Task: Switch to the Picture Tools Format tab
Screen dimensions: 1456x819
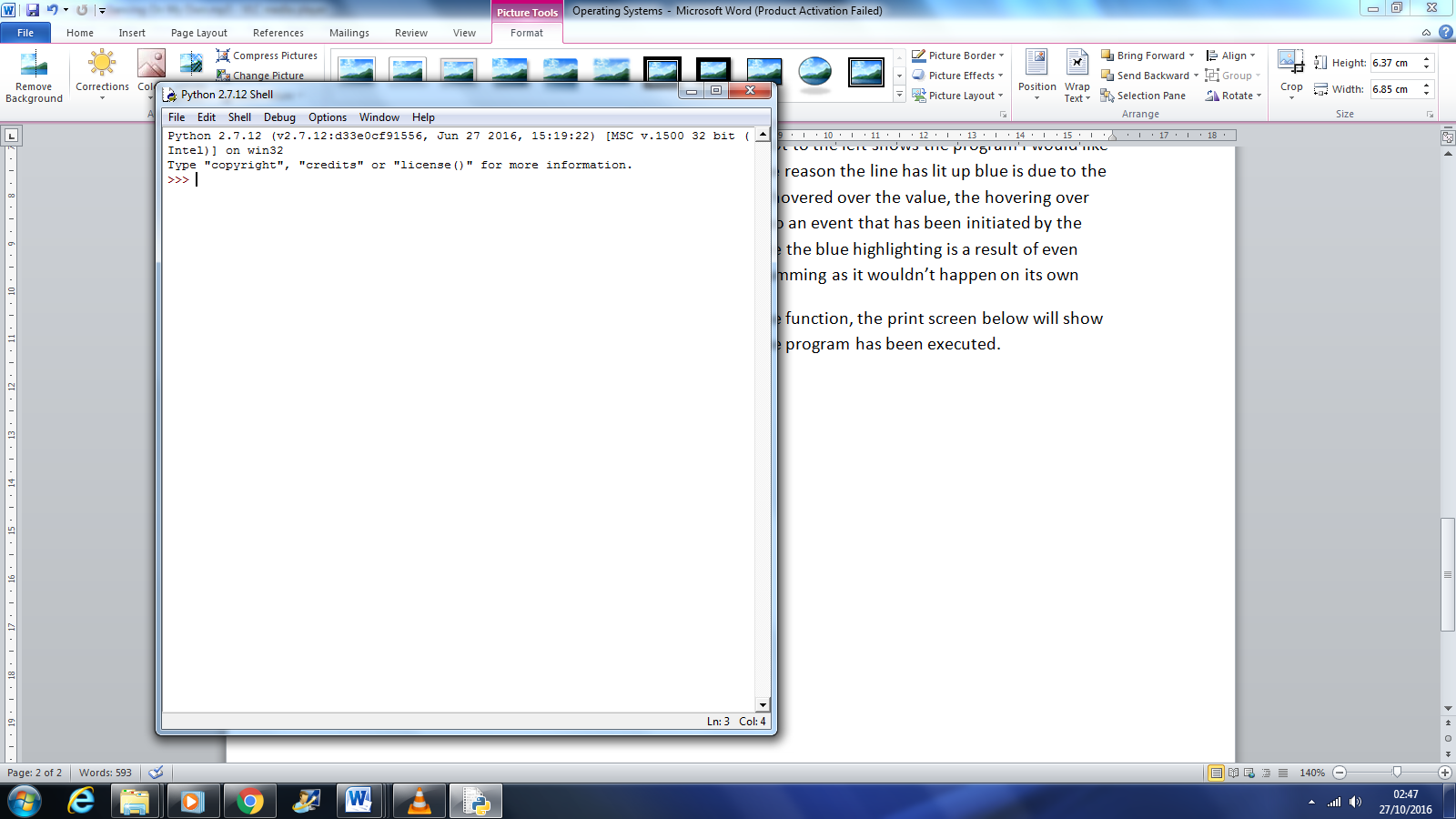Action: (x=527, y=33)
